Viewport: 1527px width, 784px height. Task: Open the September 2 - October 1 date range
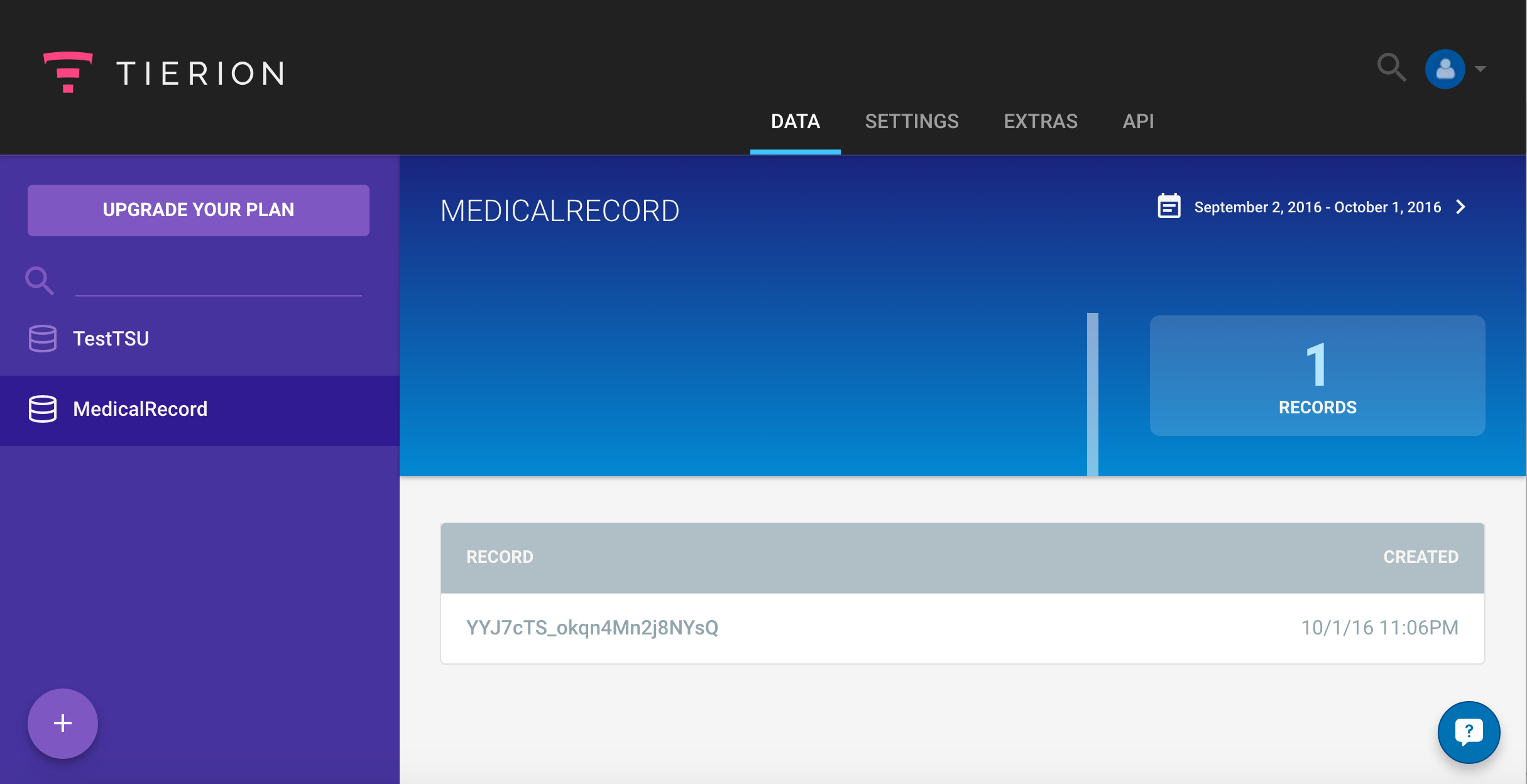[1317, 207]
